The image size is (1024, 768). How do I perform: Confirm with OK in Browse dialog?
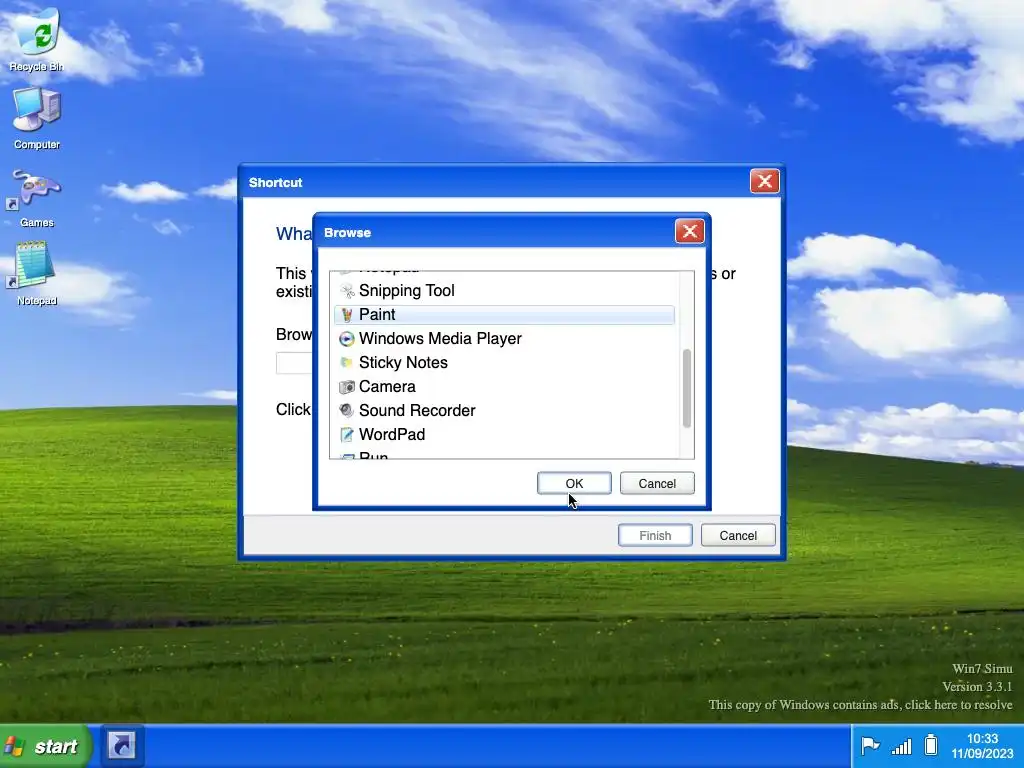(574, 483)
